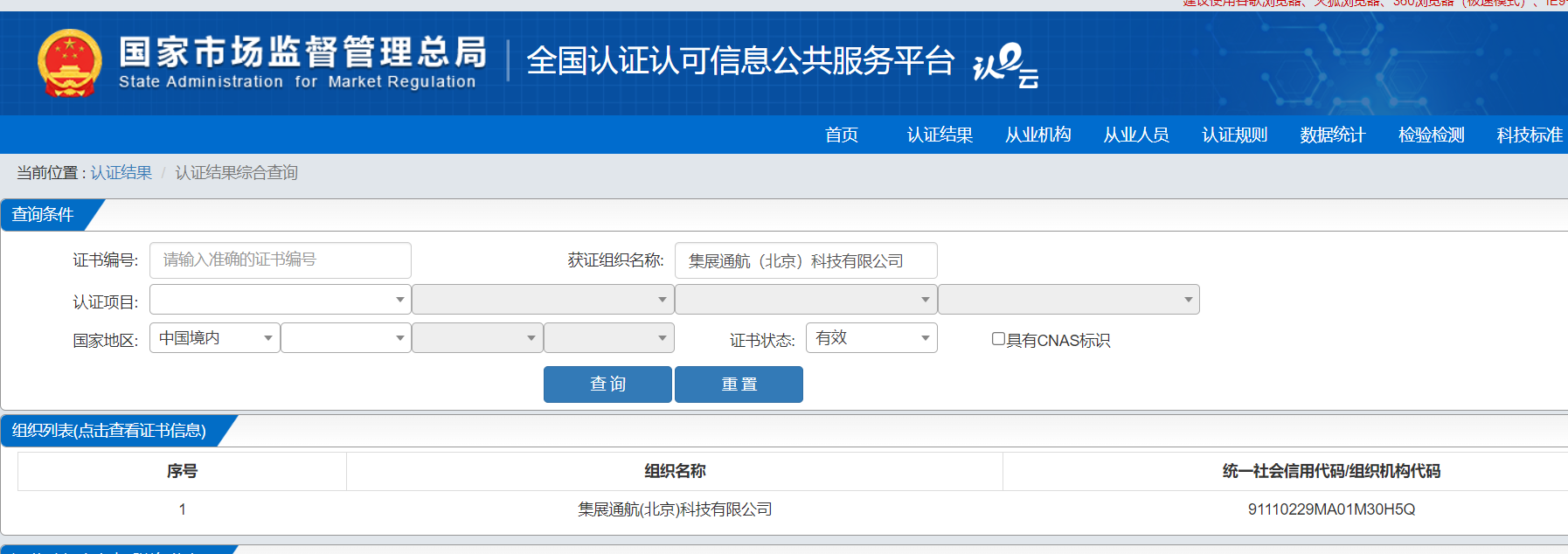Open the 从业机构 menu item

coord(1038,135)
